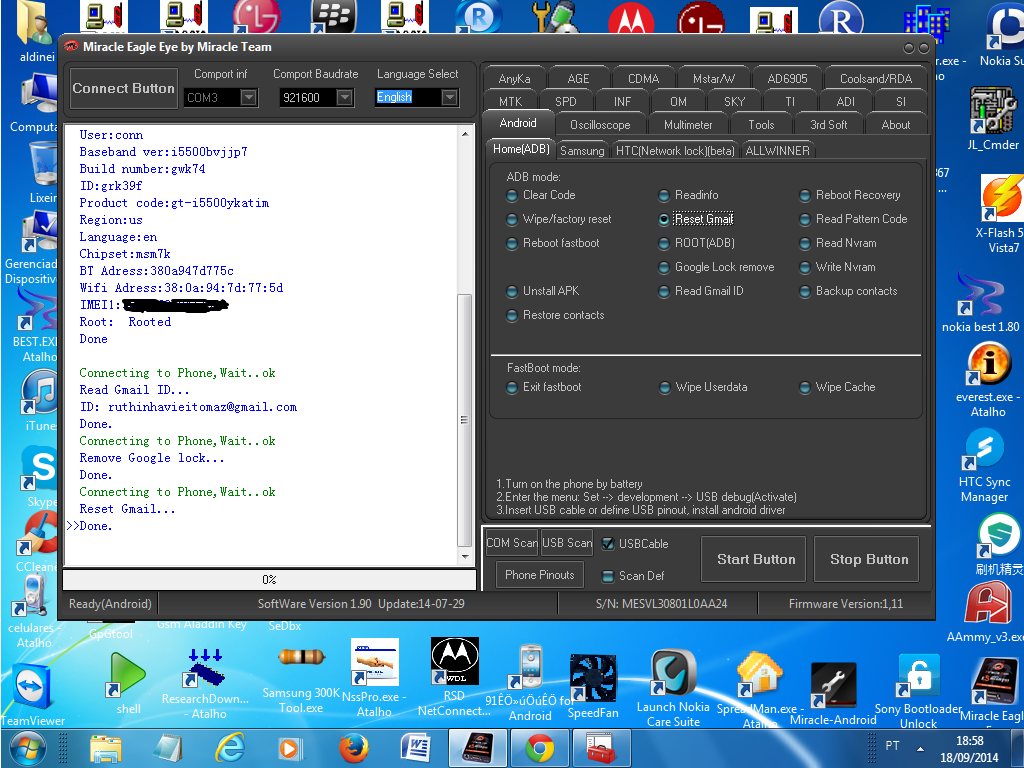
Task: Click the Connect Button
Action: [123, 88]
